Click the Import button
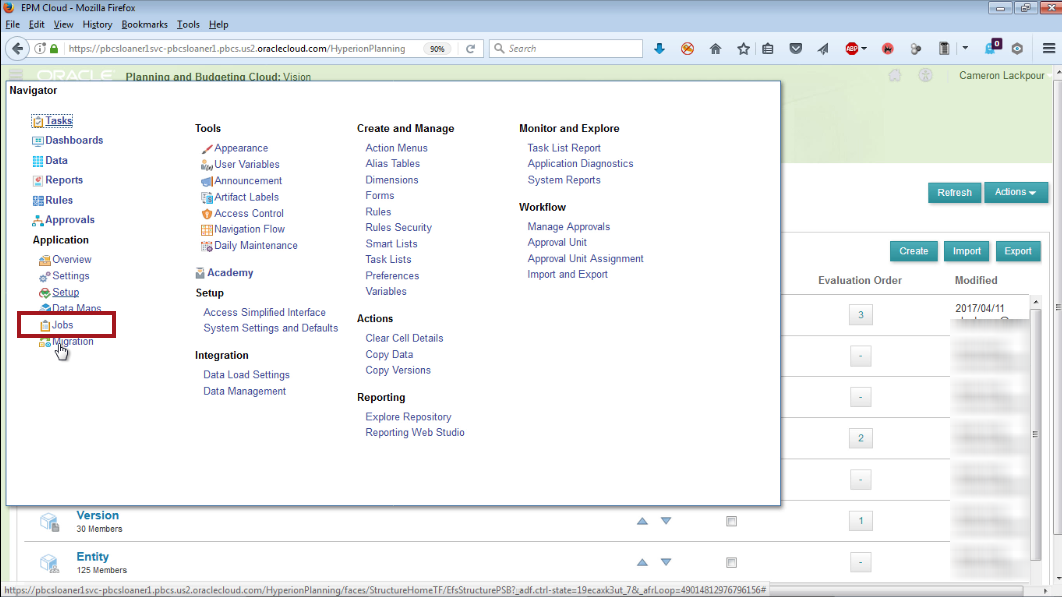Viewport: 1062px width, 597px height. click(967, 251)
